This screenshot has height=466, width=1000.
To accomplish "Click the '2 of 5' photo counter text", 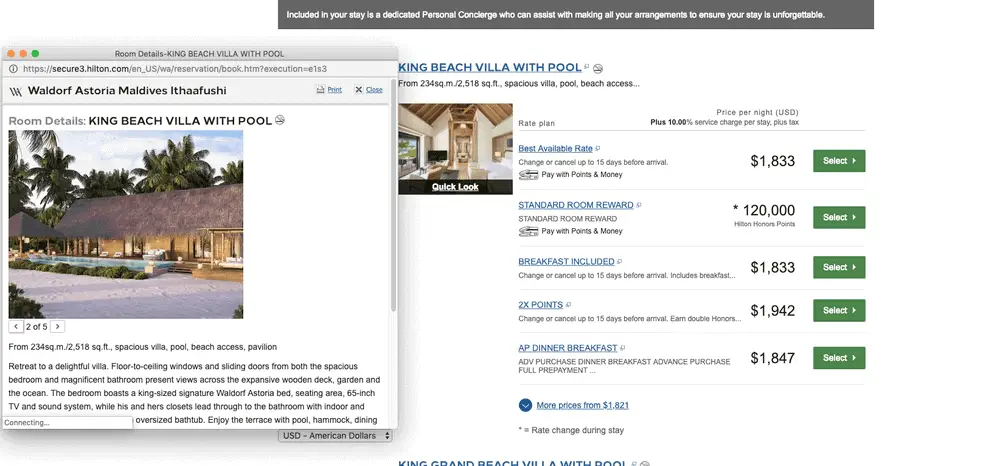I will click(36, 326).
